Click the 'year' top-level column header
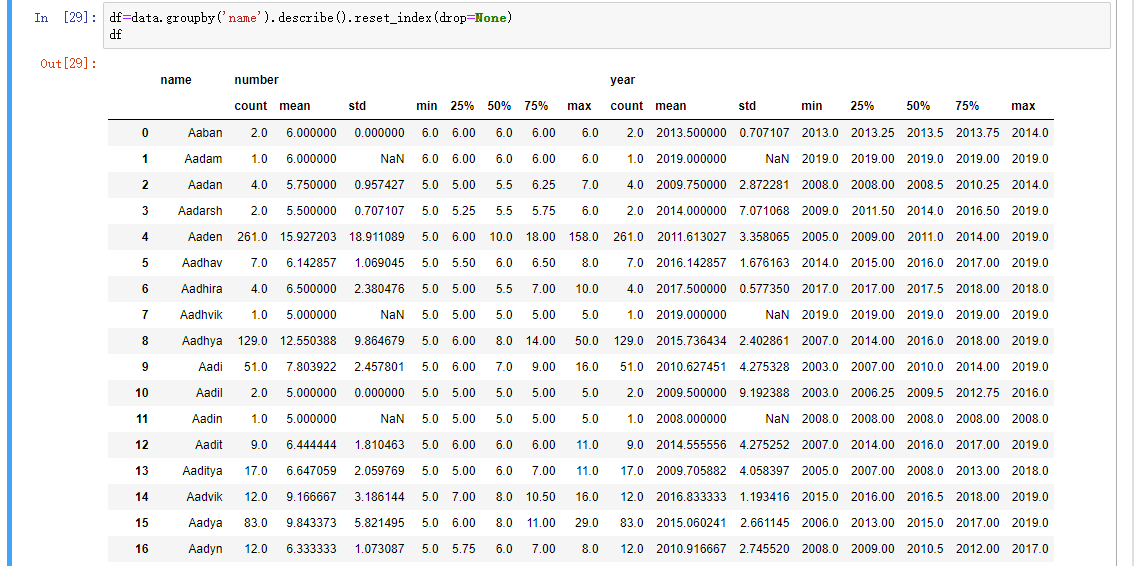The width and height of the screenshot is (1134, 566). point(623,80)
